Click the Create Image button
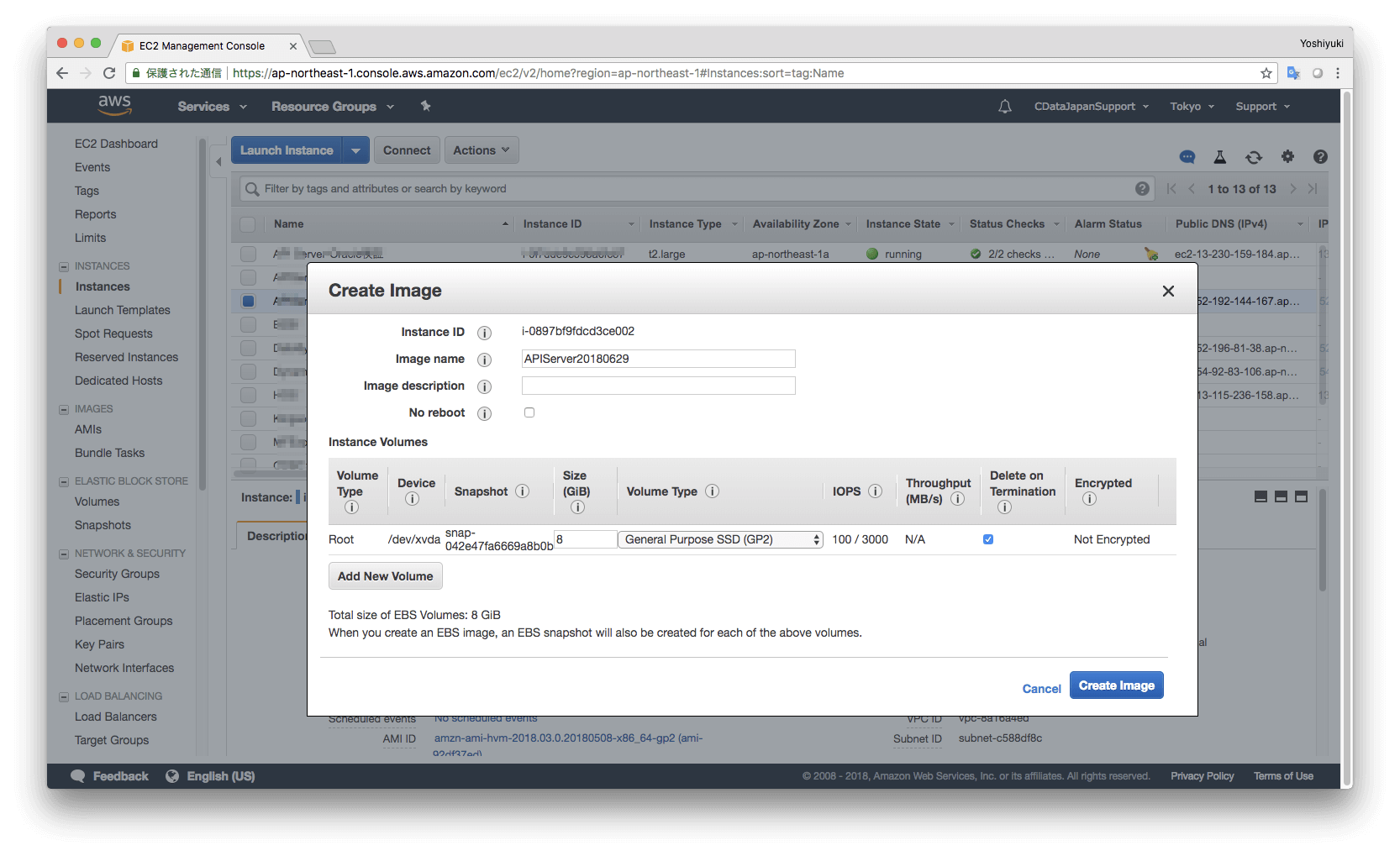 click(1117, 685)
